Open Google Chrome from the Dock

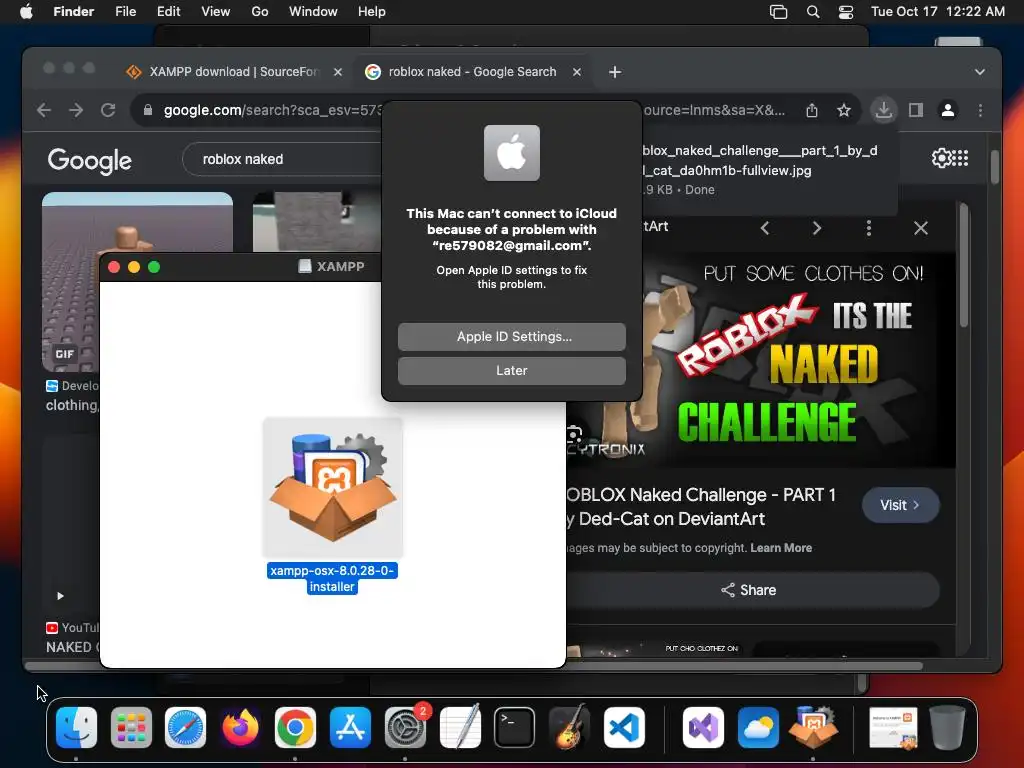295,727
